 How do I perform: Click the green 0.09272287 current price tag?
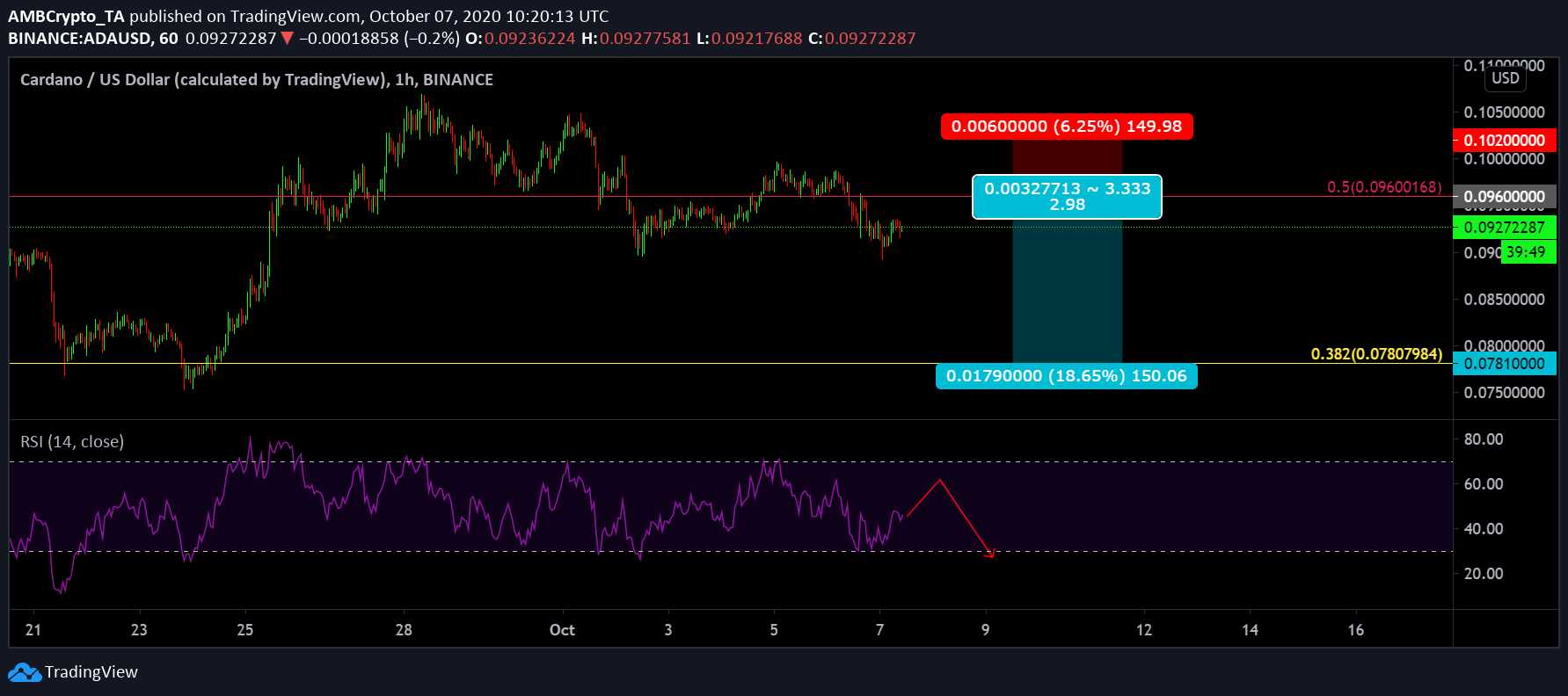1504,228
